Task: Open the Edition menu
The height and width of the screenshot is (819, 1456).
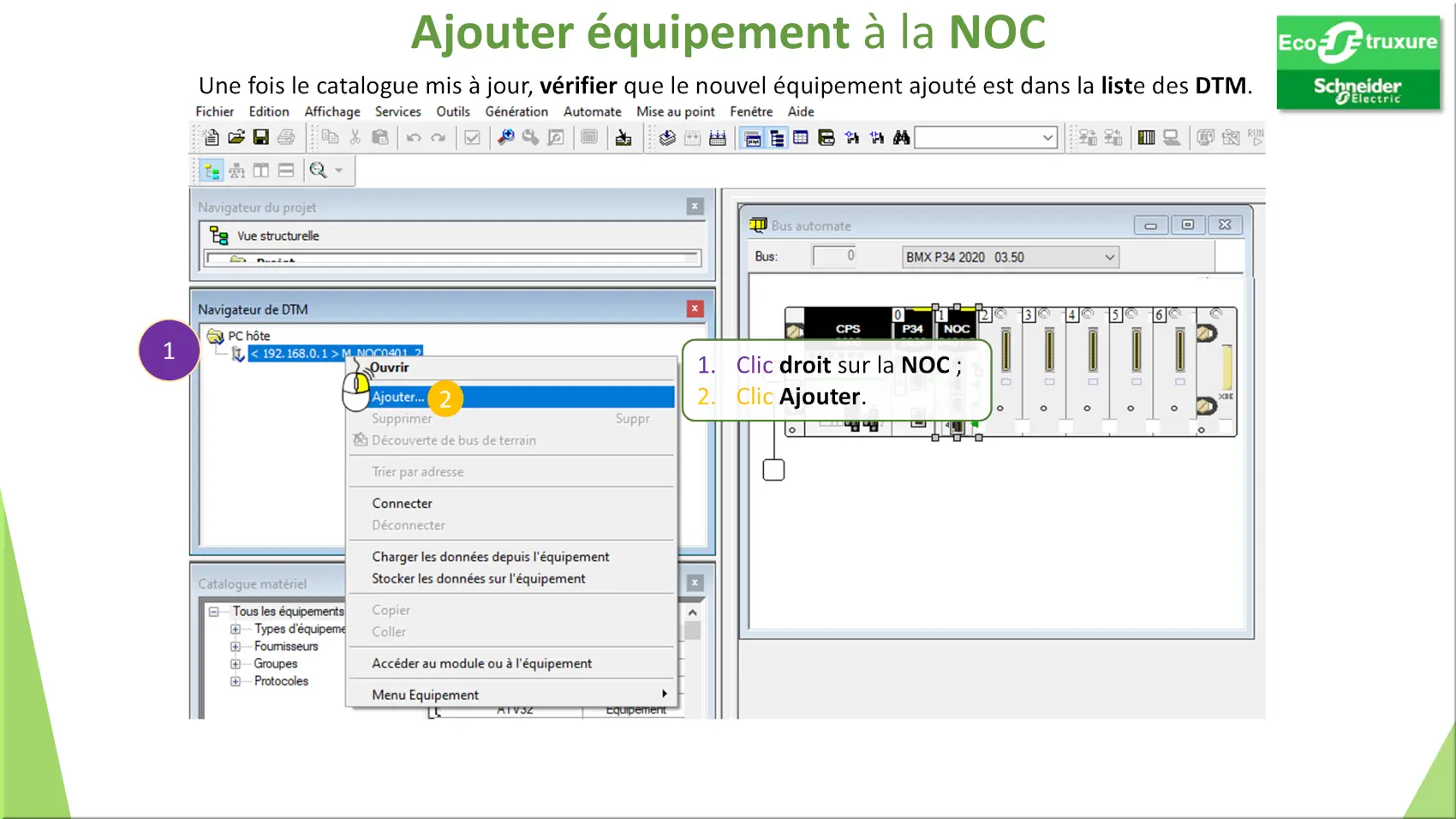Action: click(x=269, y=111)
